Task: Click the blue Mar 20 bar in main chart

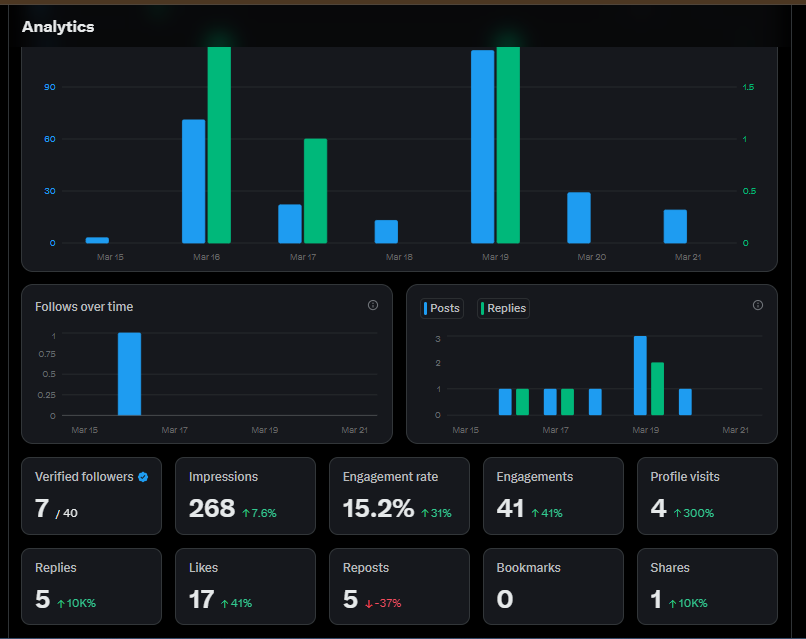Action: click(579, 218)
